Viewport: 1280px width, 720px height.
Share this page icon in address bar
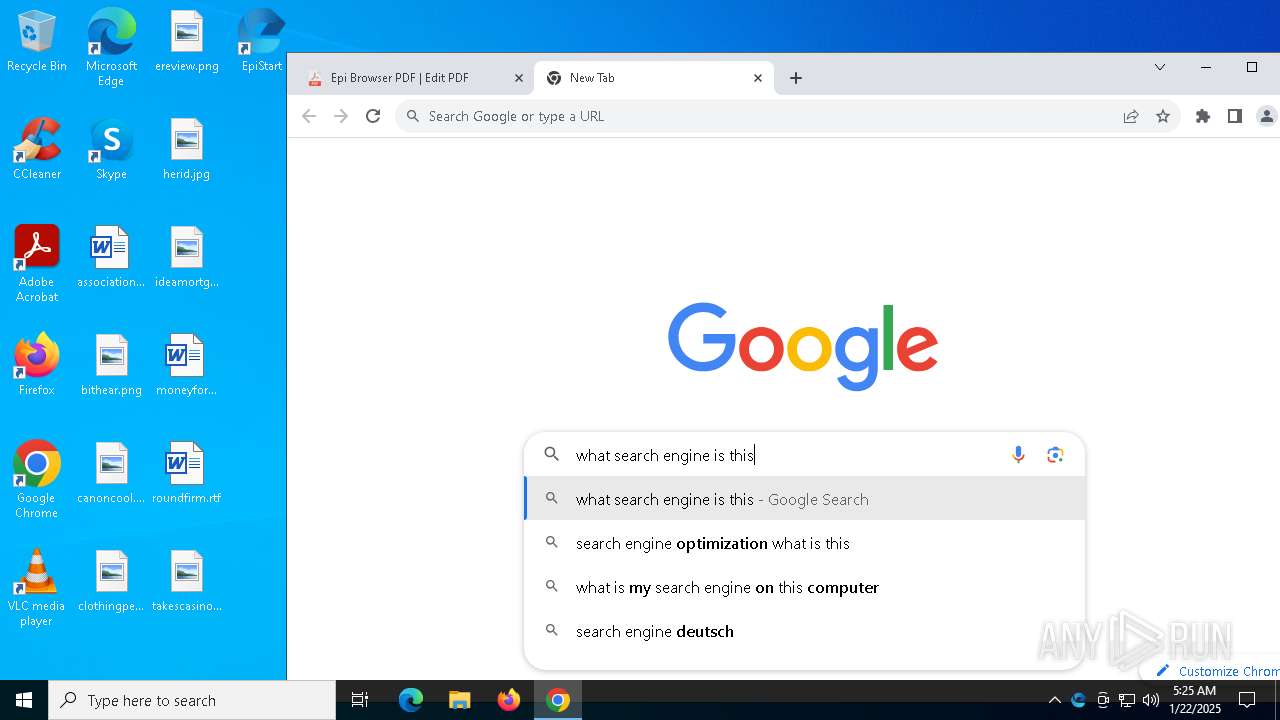(1131, 116)
